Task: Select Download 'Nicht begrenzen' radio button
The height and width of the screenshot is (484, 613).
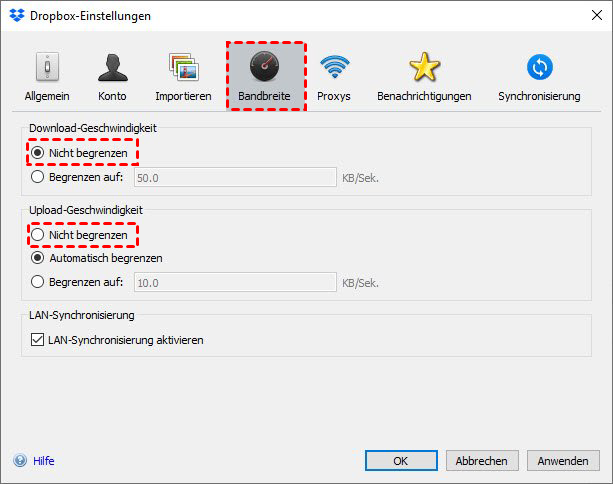Action: point(38,152)
